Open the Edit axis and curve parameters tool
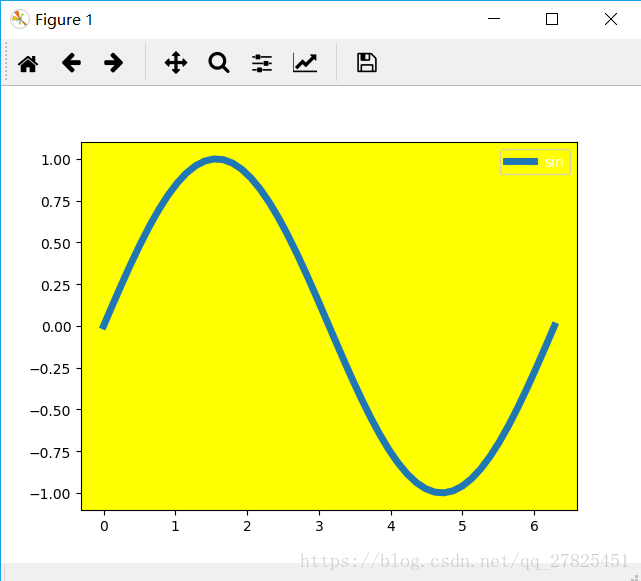 [305, 63]
